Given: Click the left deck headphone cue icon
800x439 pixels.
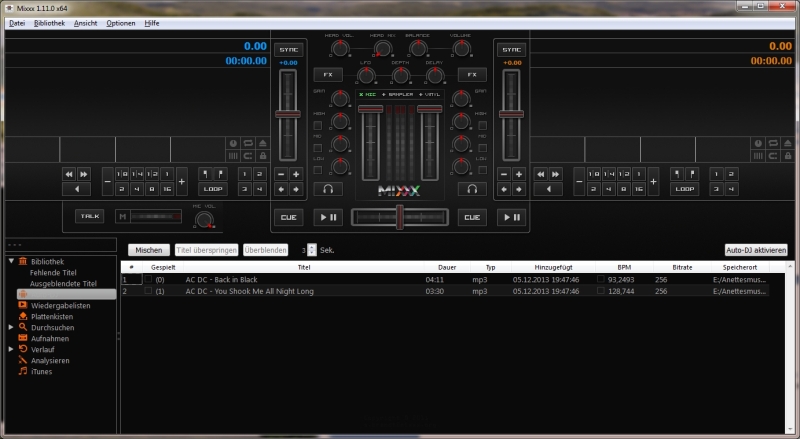Looking at the screenshot, I should (x=328, y=188).
